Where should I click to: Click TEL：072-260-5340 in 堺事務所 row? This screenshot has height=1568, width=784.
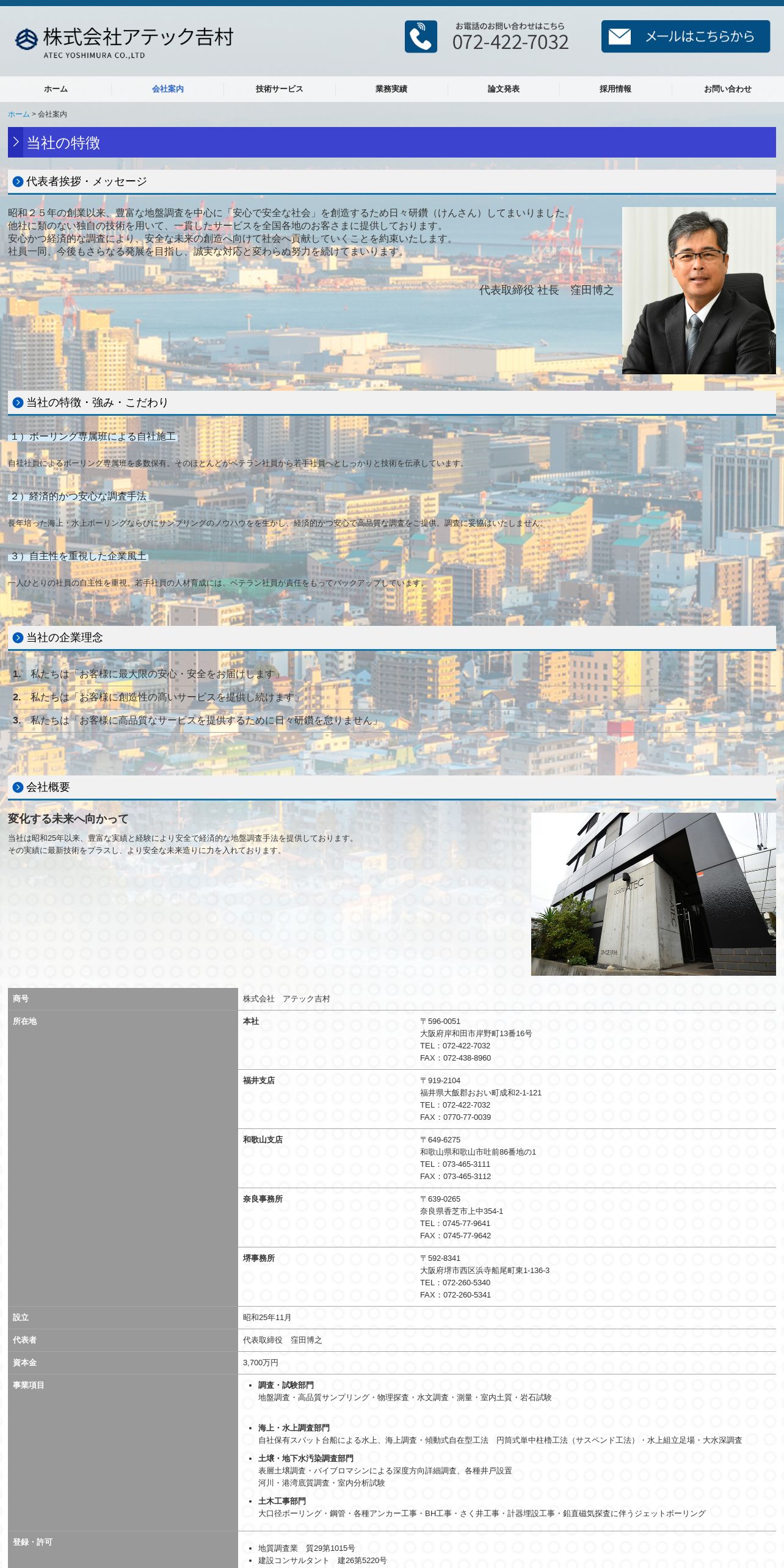pos(455,1283)
